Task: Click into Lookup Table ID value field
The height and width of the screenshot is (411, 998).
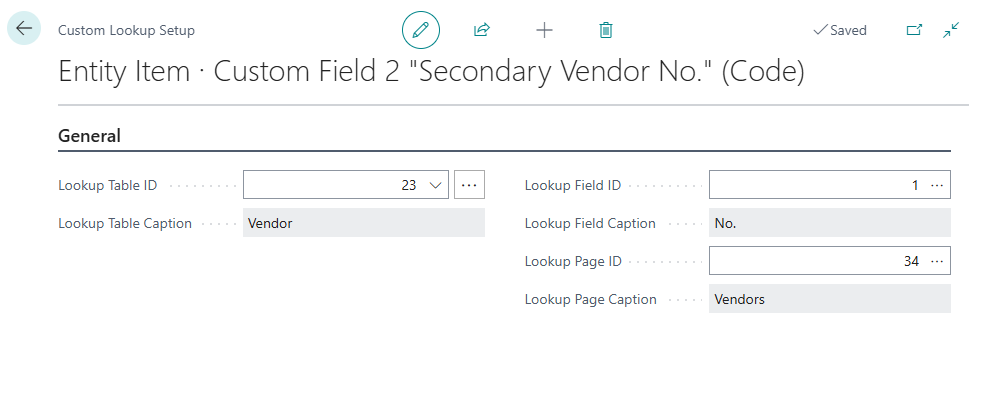Action: (330, 185)
